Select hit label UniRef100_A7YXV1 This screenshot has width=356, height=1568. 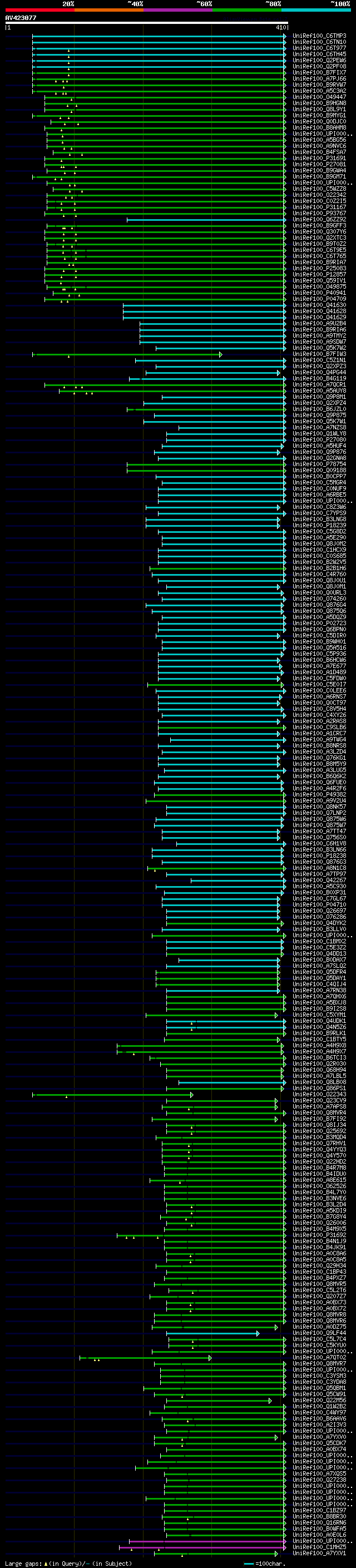tap(319, 1554)
